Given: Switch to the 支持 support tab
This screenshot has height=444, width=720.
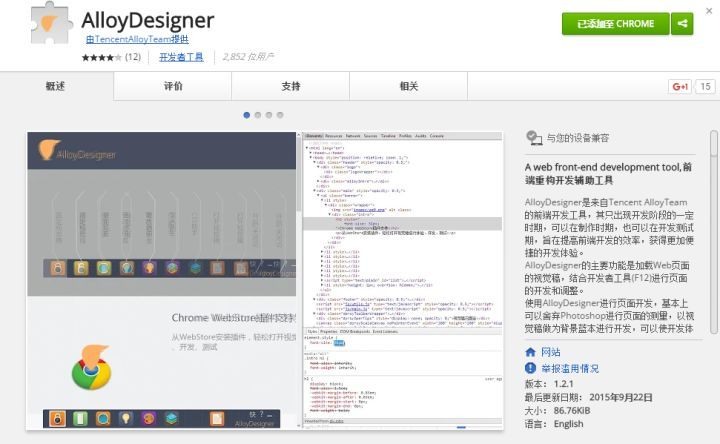Looking at the screenshot, I should pyautogui.click(x=291, y=86).
